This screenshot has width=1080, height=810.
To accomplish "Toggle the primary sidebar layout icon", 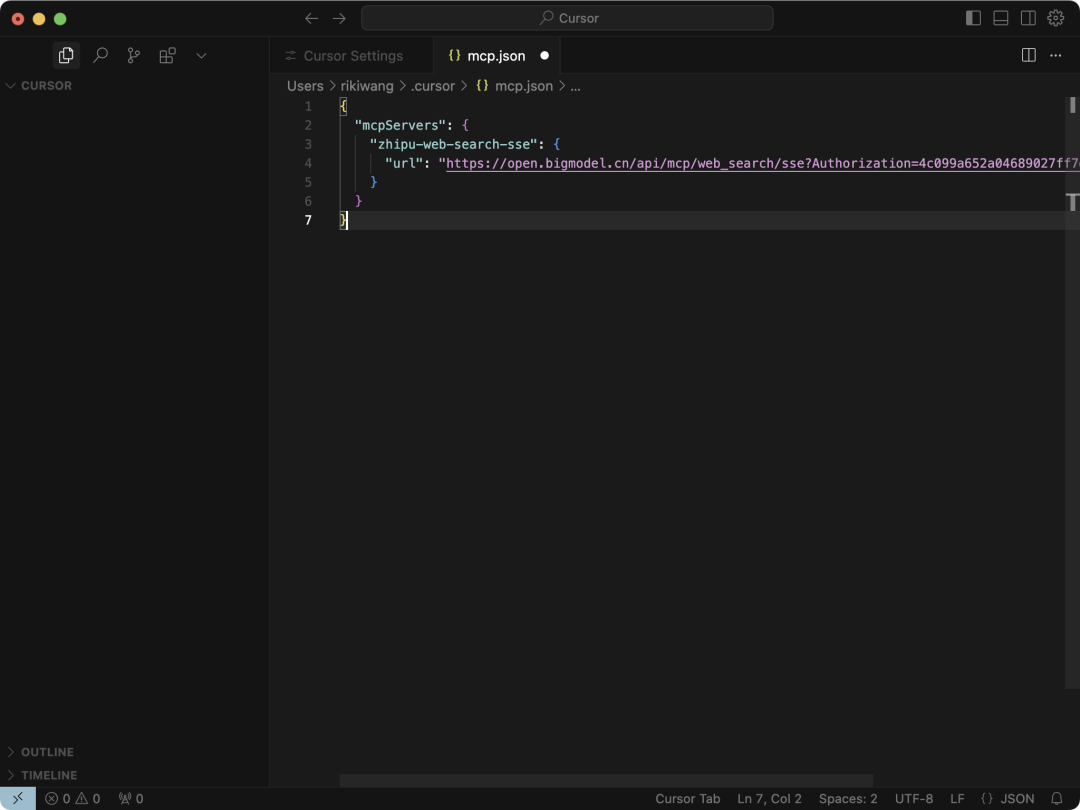I will click(973, 18).
